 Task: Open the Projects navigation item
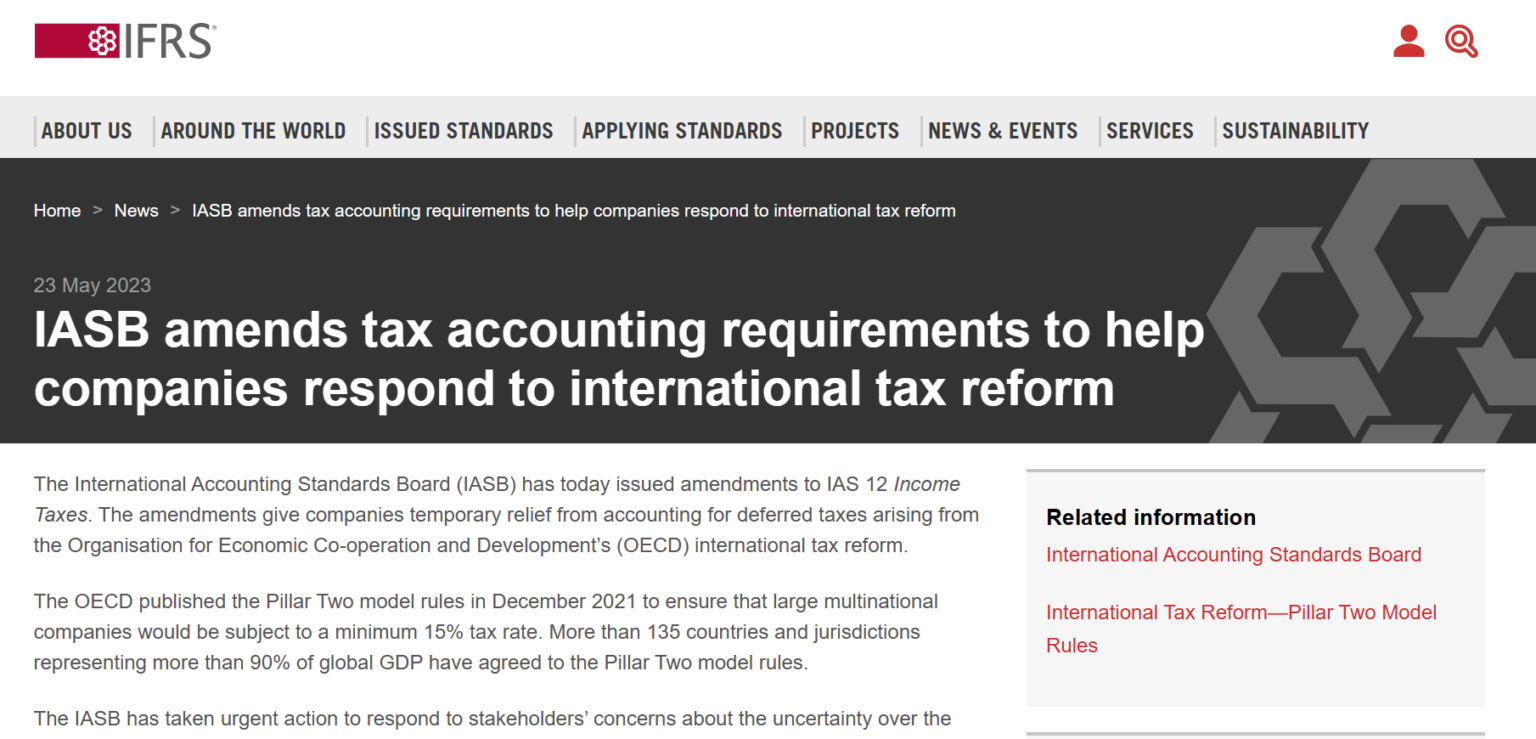coord(855,131)
